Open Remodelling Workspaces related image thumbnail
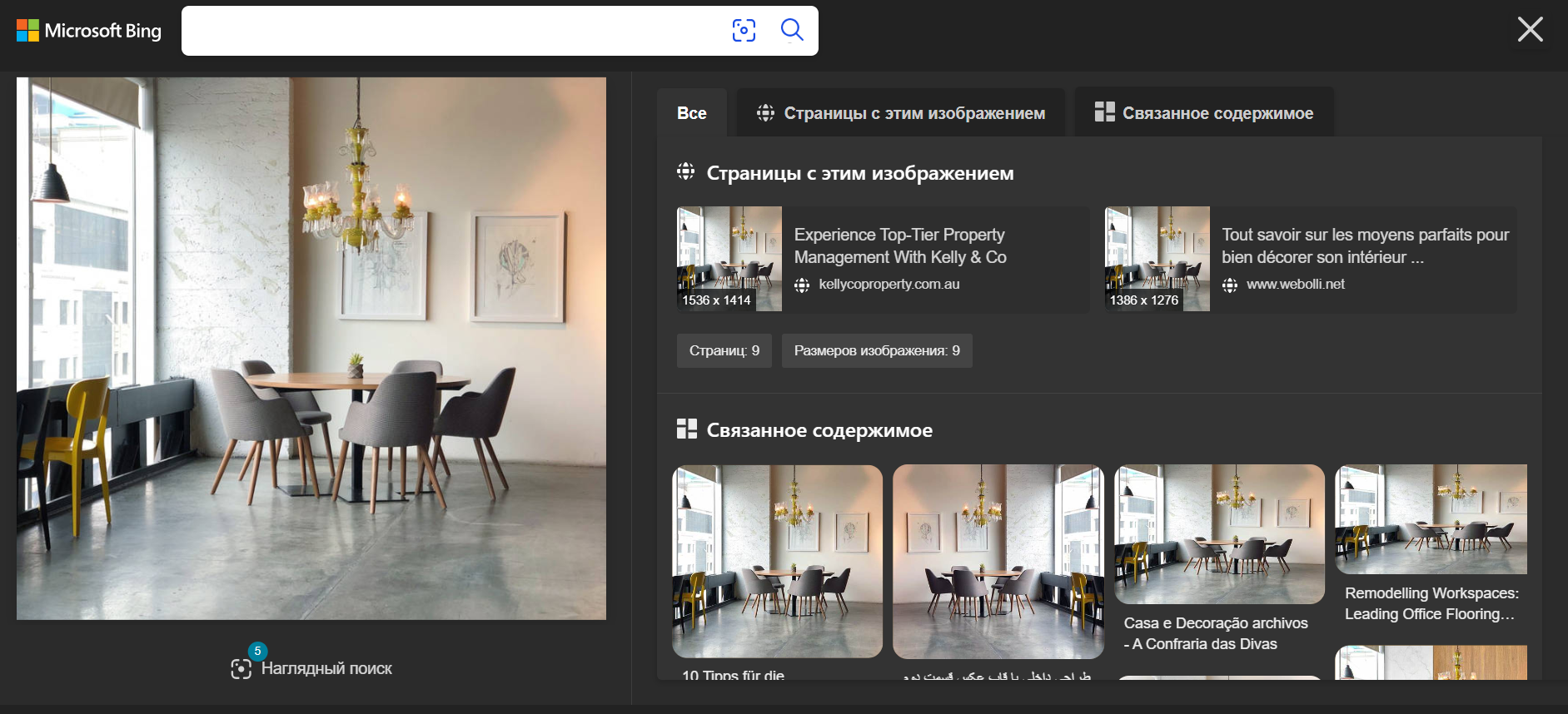Screen dimensions: 1568x714 click(1431, 519)
